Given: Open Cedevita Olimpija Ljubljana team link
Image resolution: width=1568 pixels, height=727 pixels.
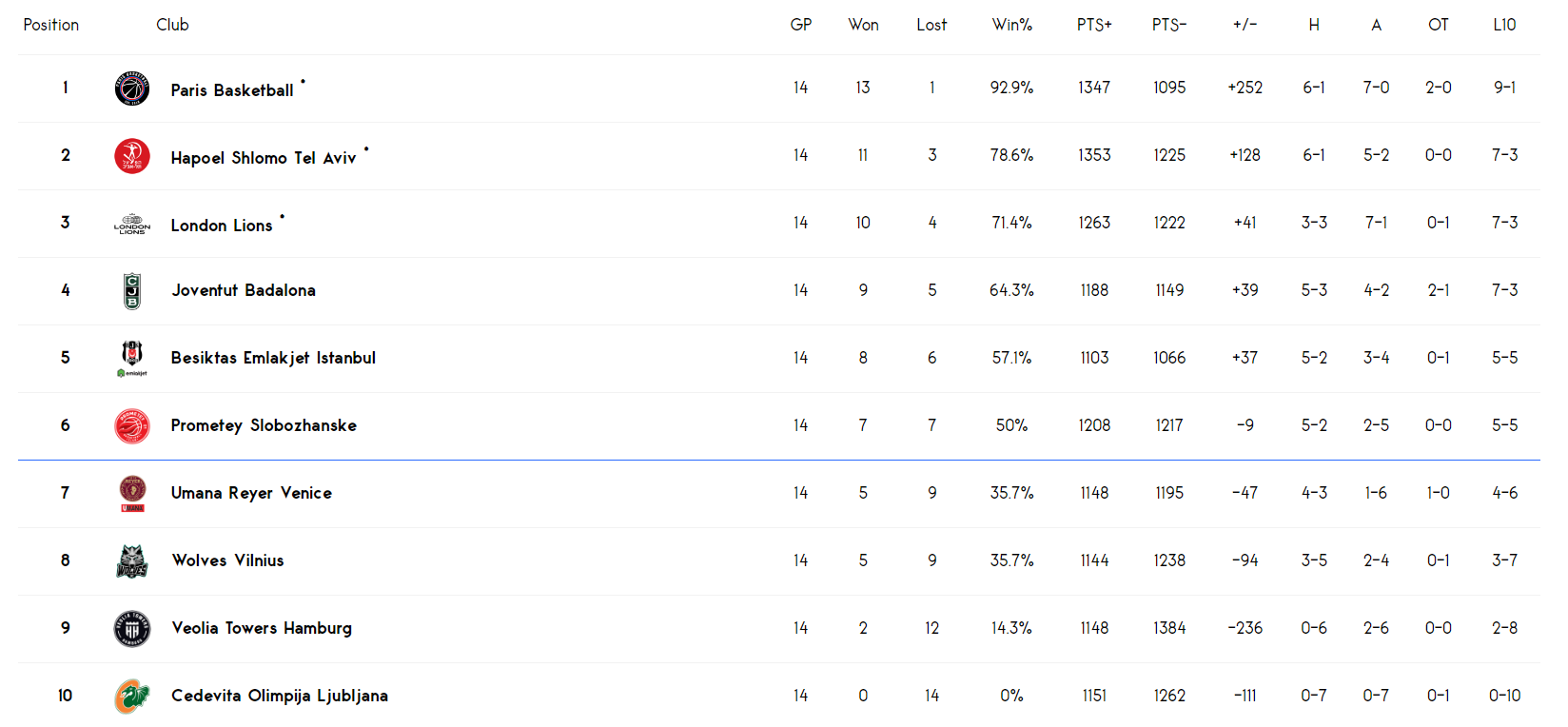Looking at the screenshot, I should point(280,696).
